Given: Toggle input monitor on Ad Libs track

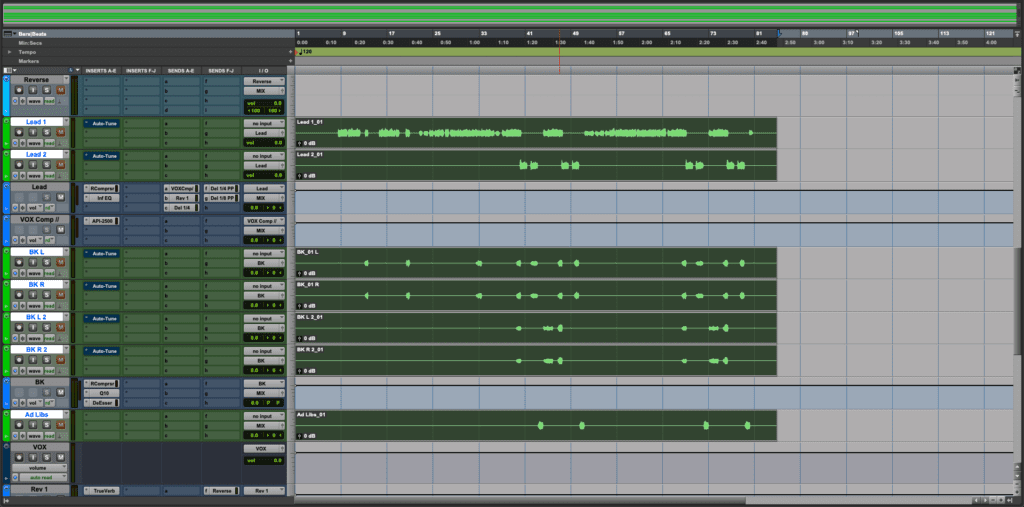Looking at the screenshot, I should click(x=33, y=425).
